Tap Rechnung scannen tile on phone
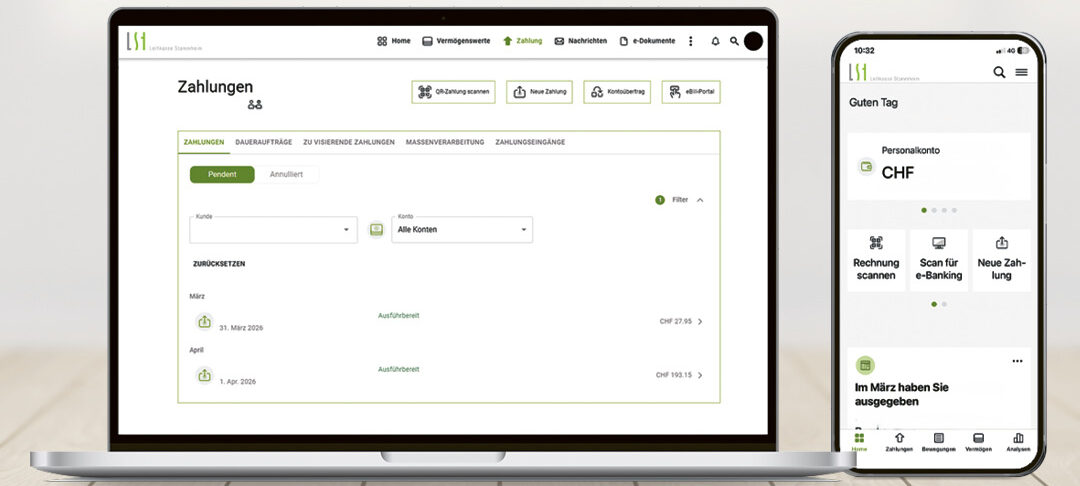 876,260
